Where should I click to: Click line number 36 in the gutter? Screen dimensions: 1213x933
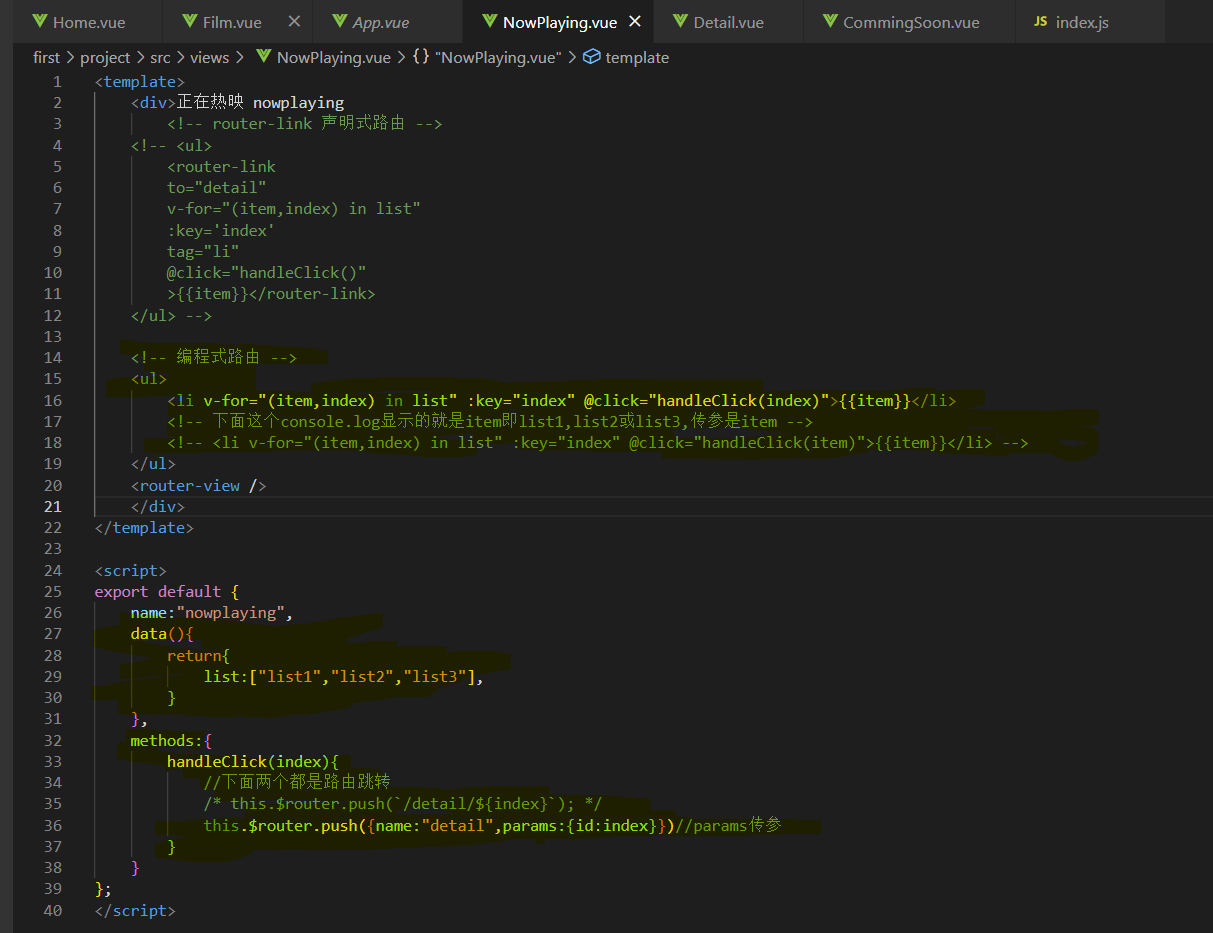coord(52,825)
